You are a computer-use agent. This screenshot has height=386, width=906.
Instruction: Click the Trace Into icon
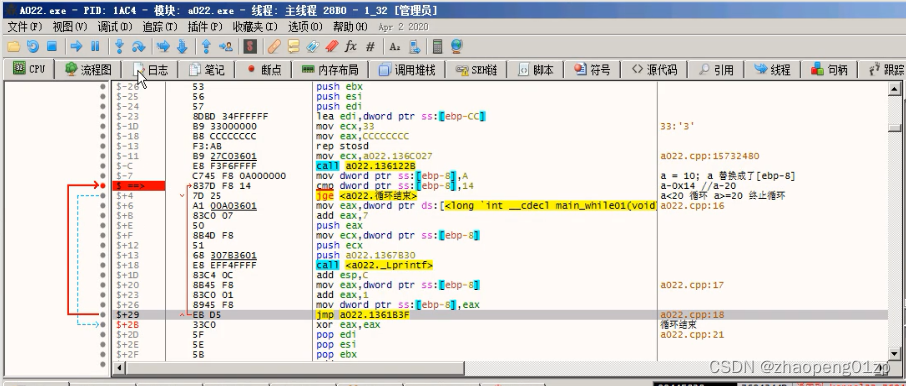164,46
